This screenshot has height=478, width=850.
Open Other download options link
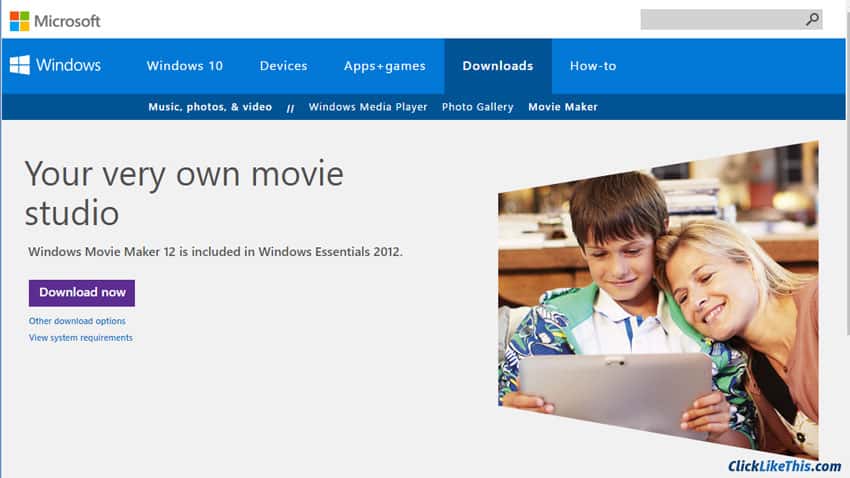tap(77, 321)
